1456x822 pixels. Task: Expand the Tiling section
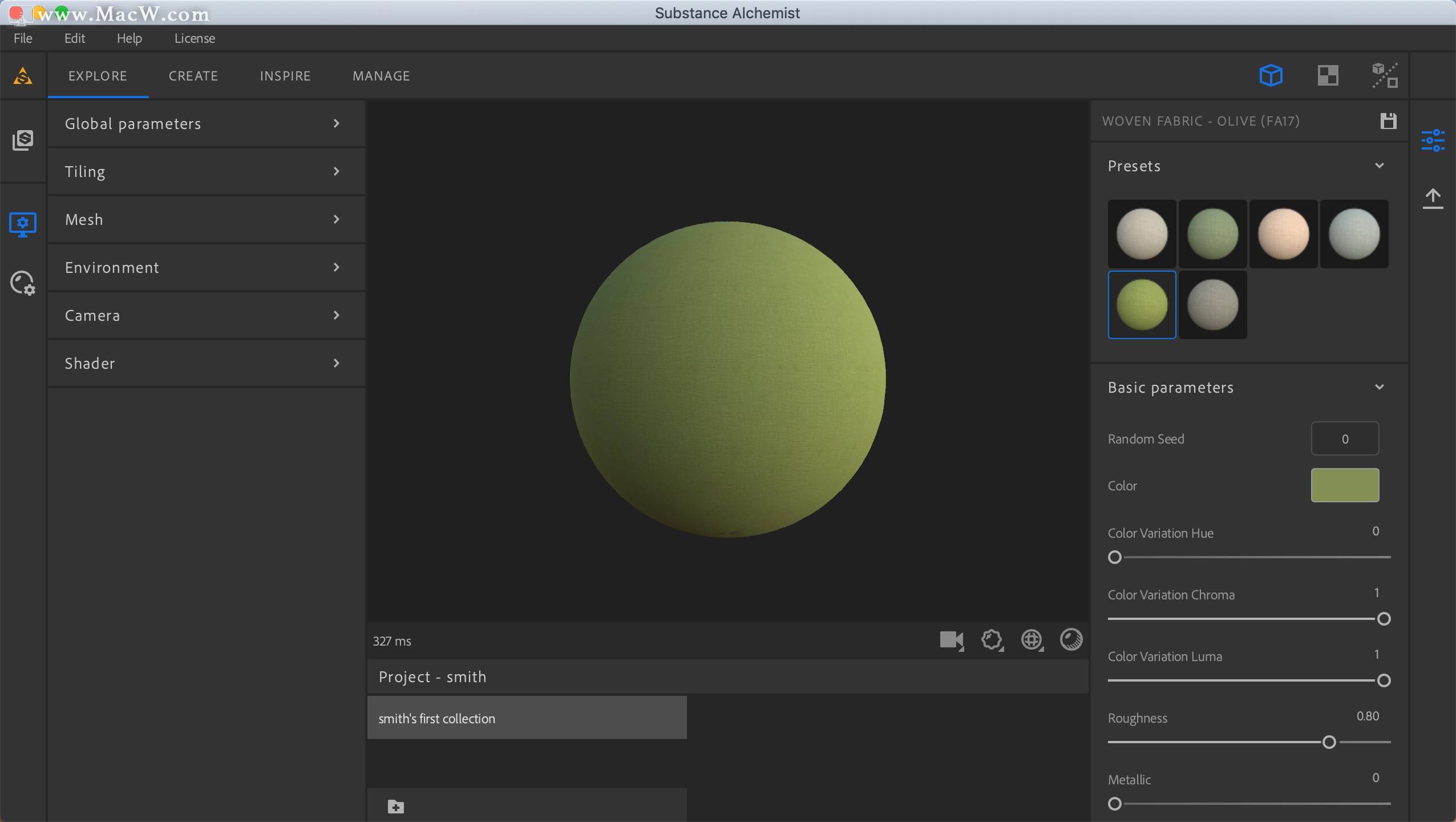tap(207, 171)
